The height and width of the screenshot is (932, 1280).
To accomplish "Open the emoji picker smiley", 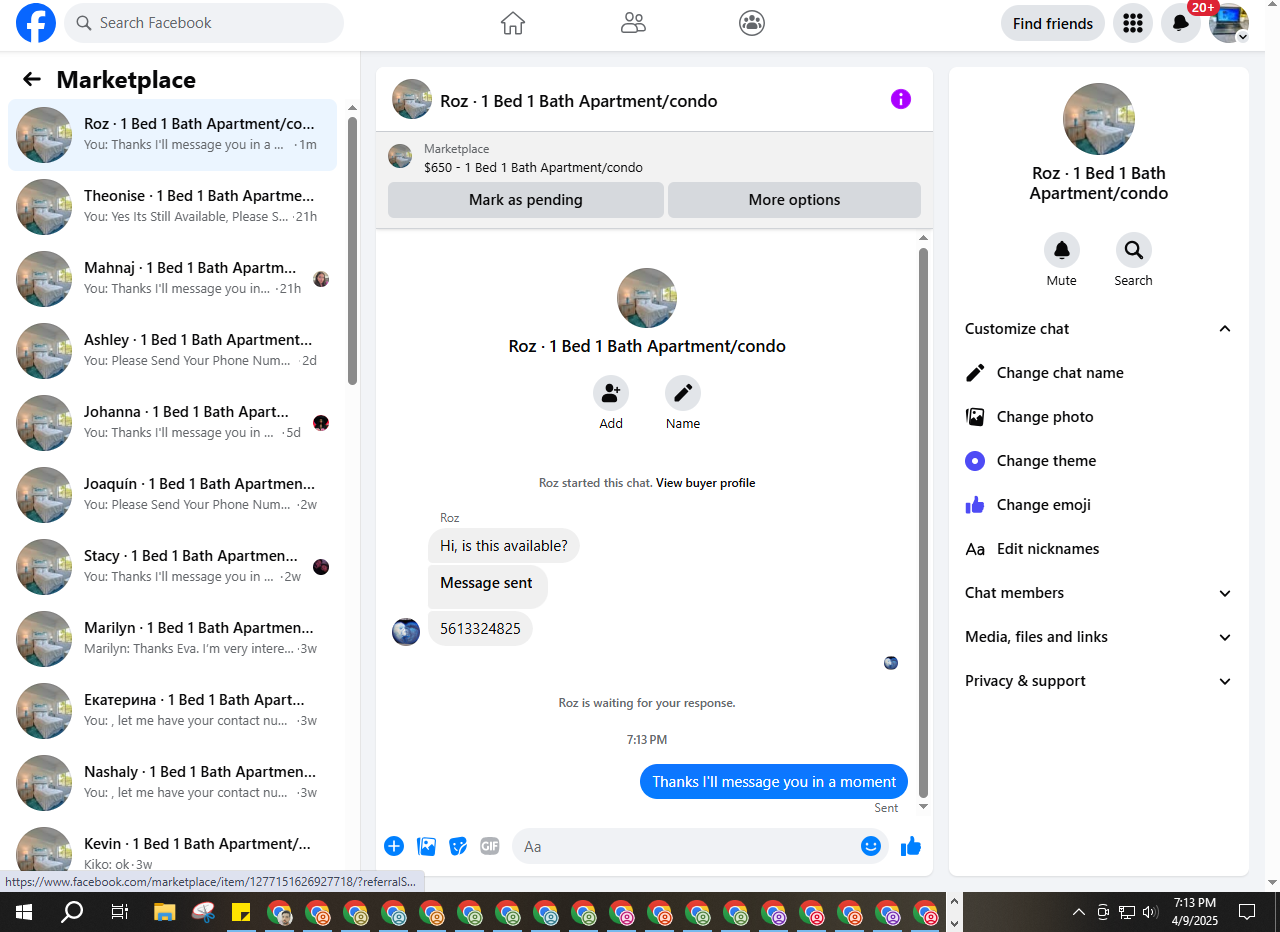I will click(871, 846).
